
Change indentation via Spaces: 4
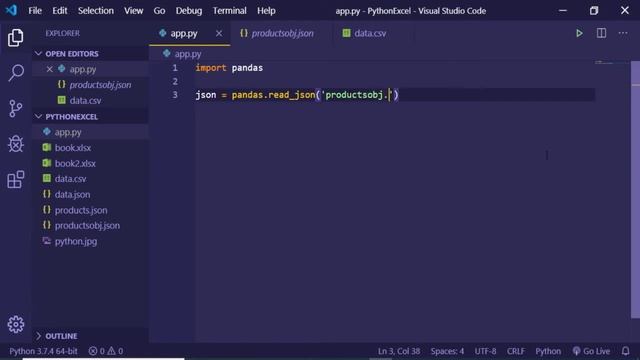tap(447, 351)
